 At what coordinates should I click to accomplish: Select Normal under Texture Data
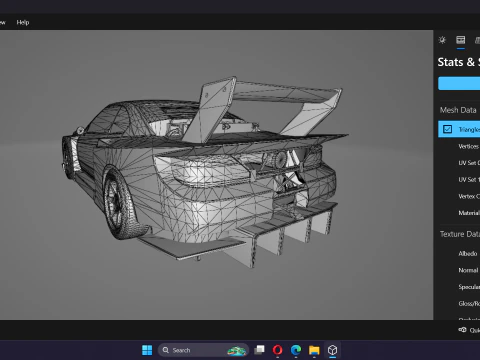pyautogui.click(x=468, y=270)
